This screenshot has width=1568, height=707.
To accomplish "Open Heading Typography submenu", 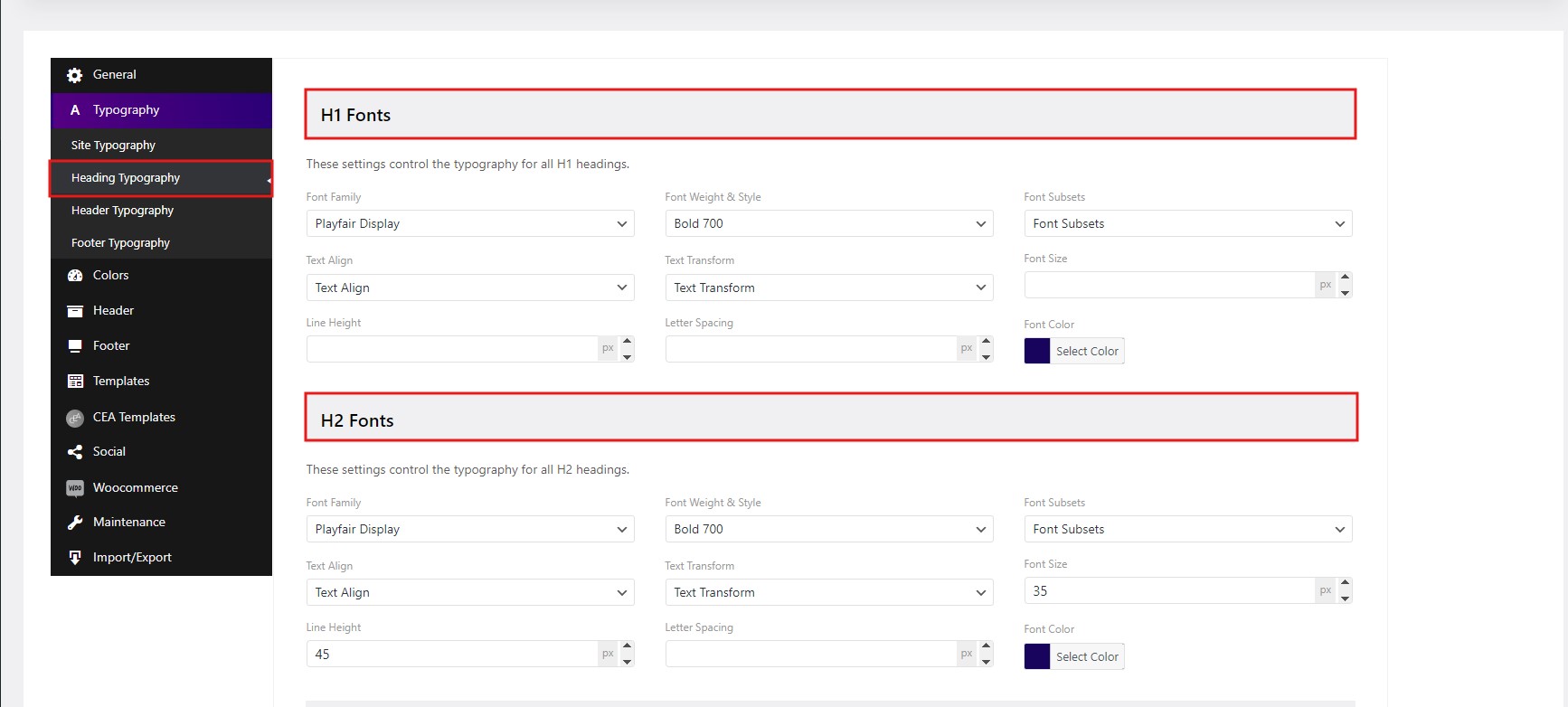I will (x=161, y=178).
